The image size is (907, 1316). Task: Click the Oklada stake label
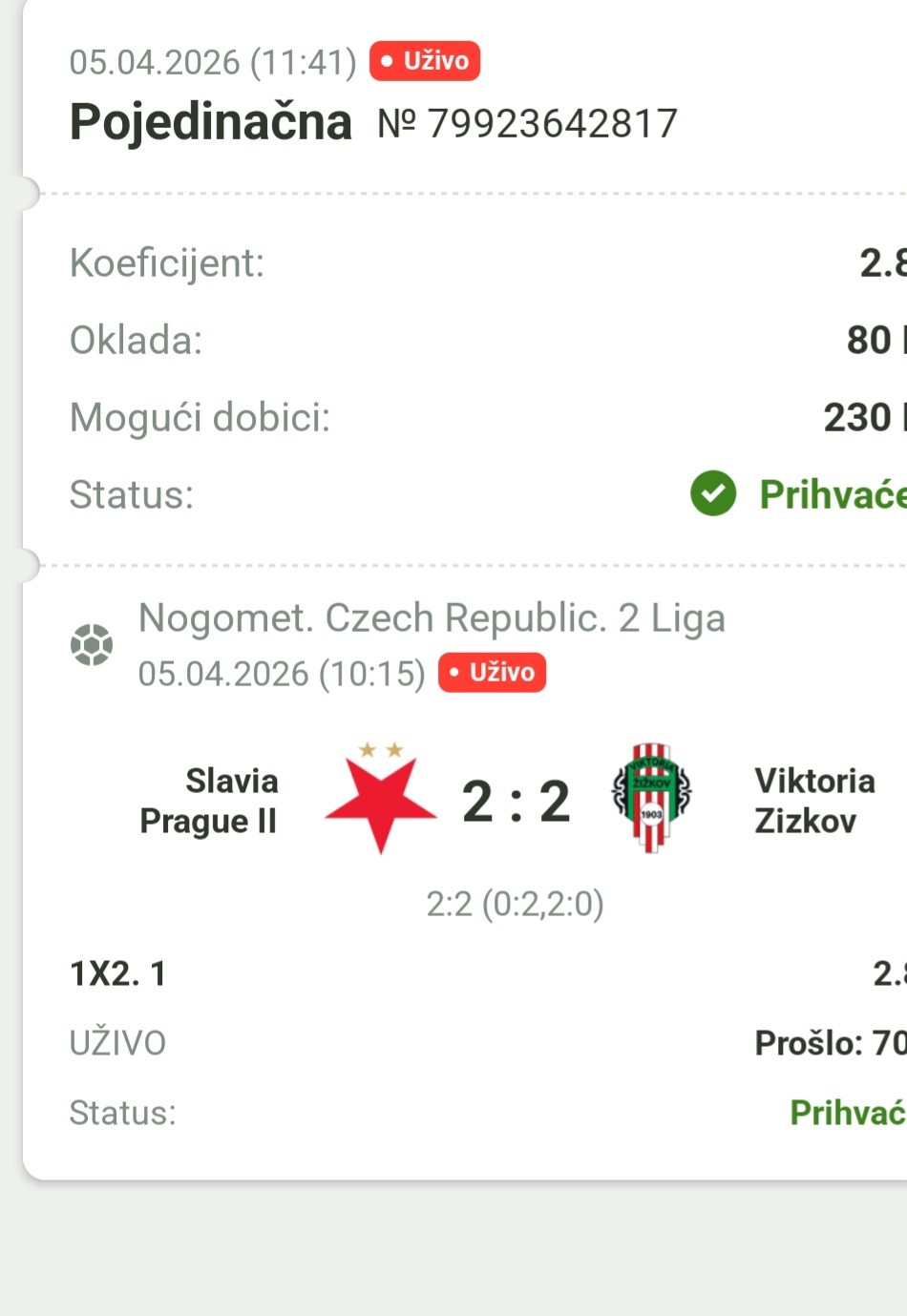[137, 340]
